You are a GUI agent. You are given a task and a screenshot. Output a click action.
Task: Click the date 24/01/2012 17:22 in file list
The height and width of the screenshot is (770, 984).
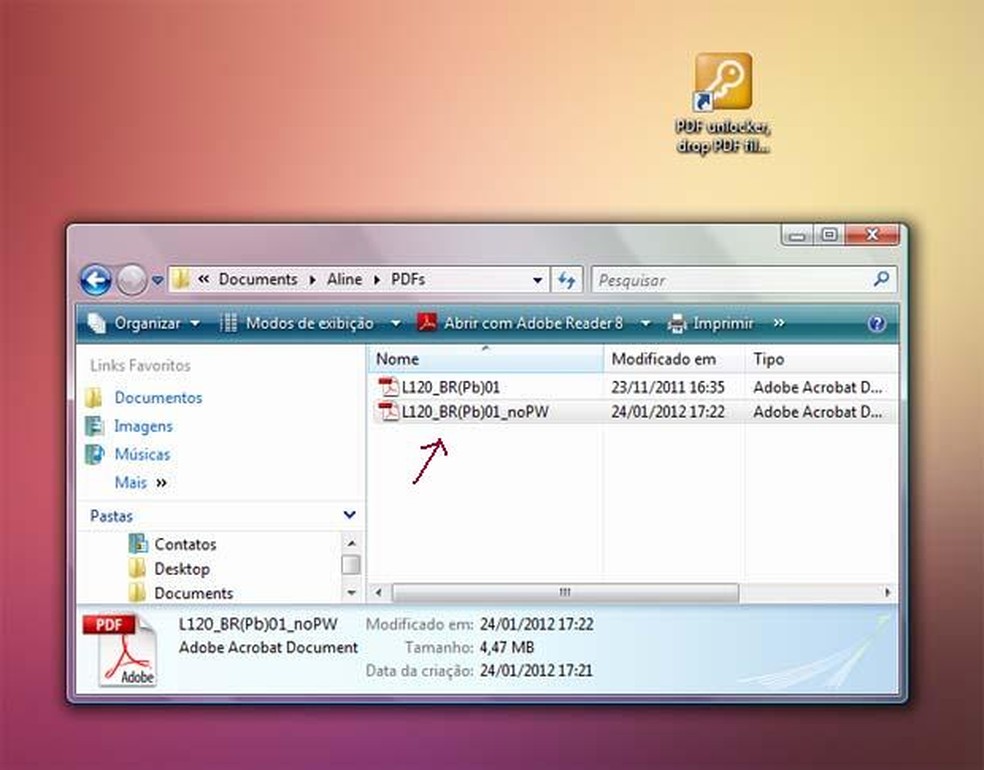(668, 412)
